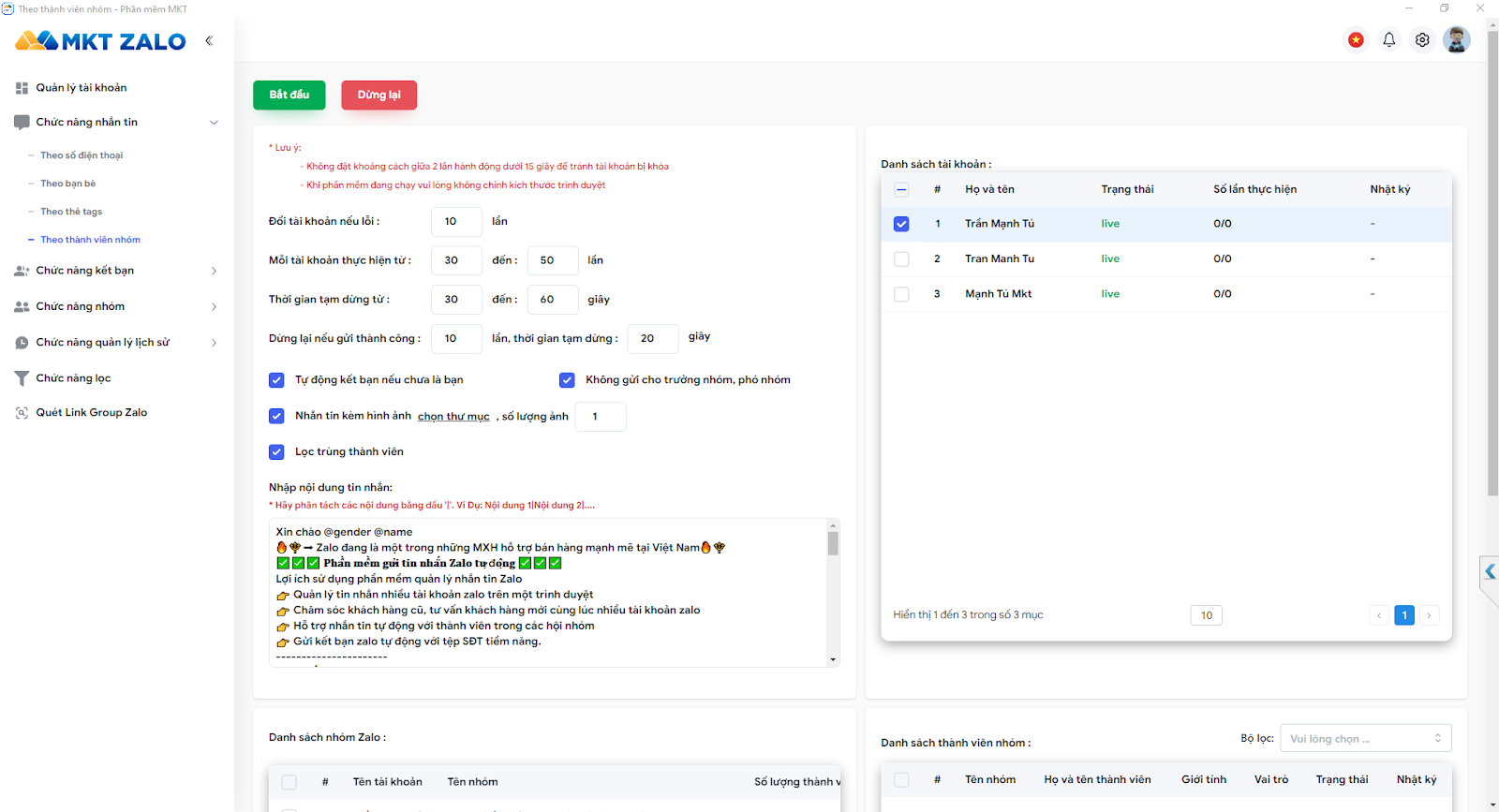Screen dimensions: 1499x812
Task: Click the message box scrollbar thumb
Action: pos(833,543)
